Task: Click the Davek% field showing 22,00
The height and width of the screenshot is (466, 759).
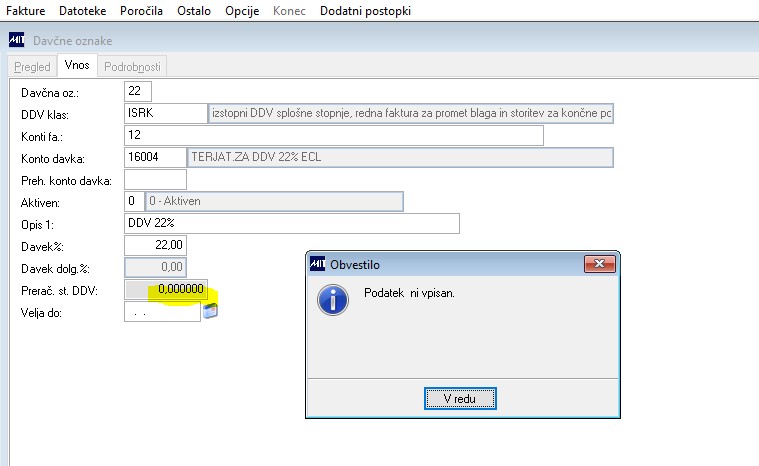Action: coord(155,245)
